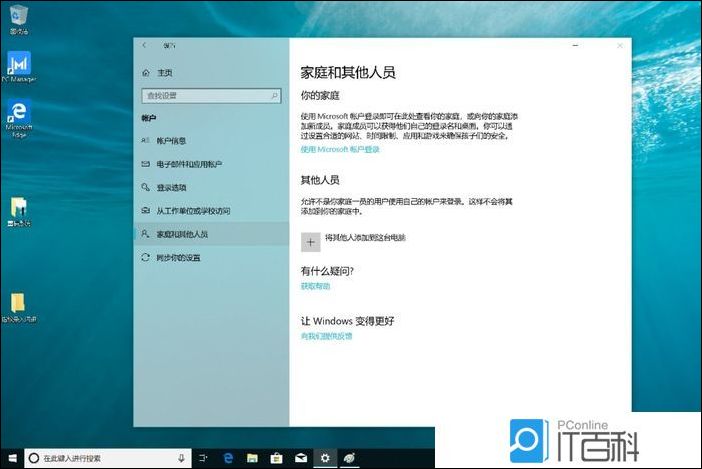Close the Settings window
This screenshot has width=702, height=469.
(x=620, y=45)
